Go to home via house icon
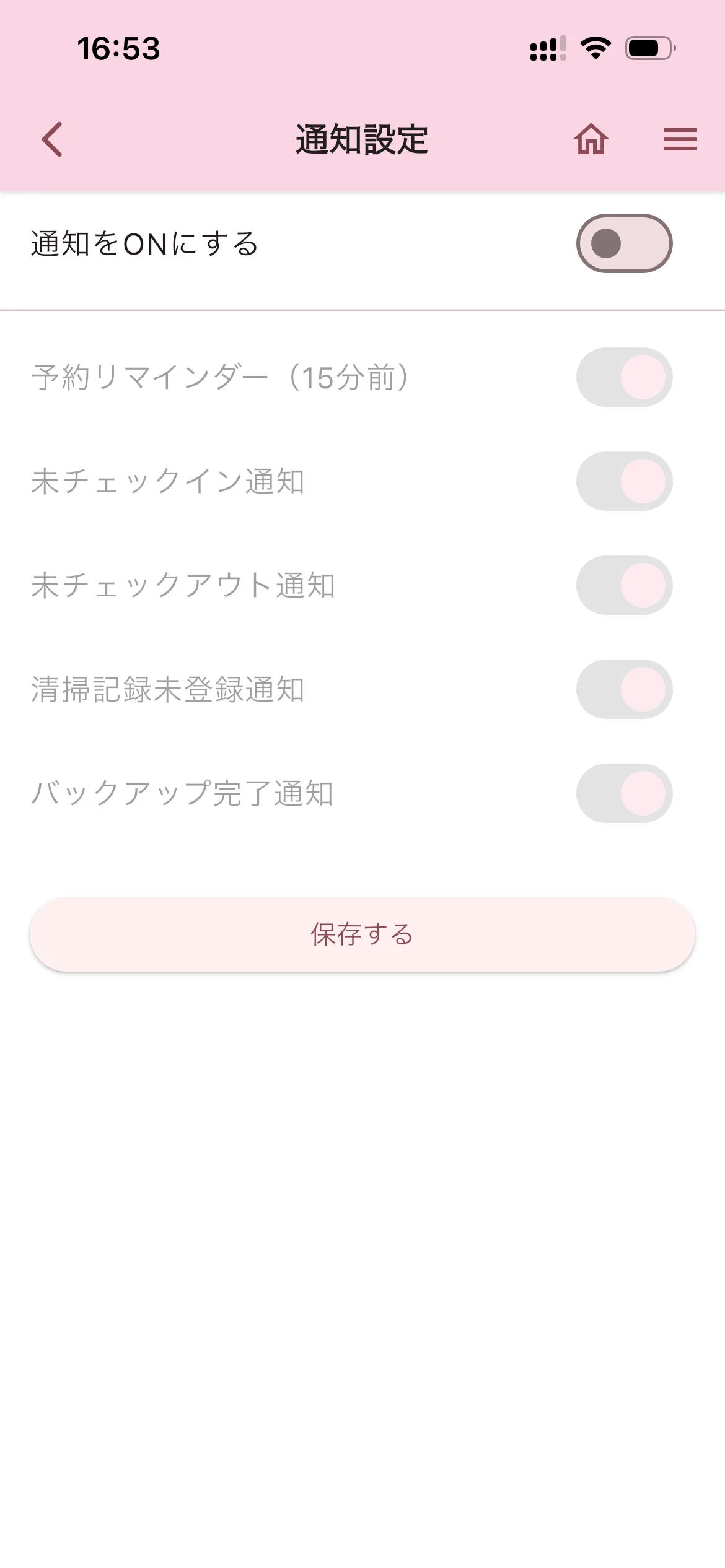The height and width of the screenshot is (1568, 725). tap(591, 139)
